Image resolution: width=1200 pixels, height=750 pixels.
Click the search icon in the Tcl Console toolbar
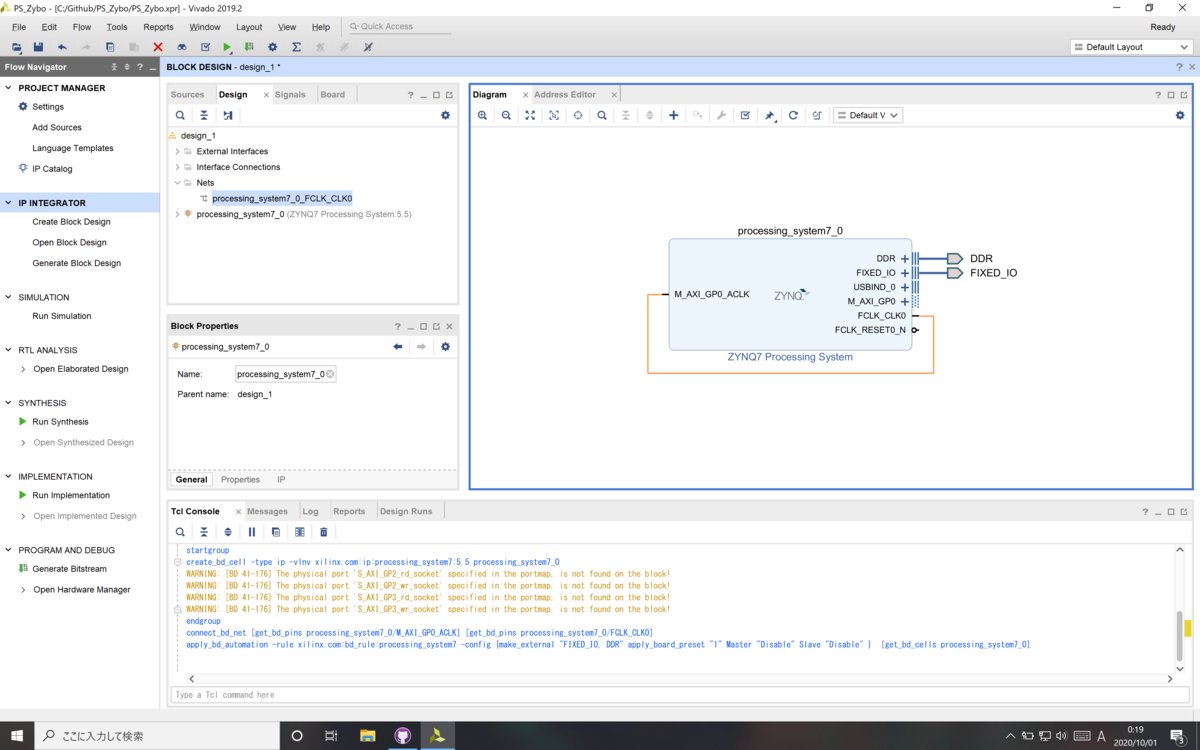tap(180, 532)
